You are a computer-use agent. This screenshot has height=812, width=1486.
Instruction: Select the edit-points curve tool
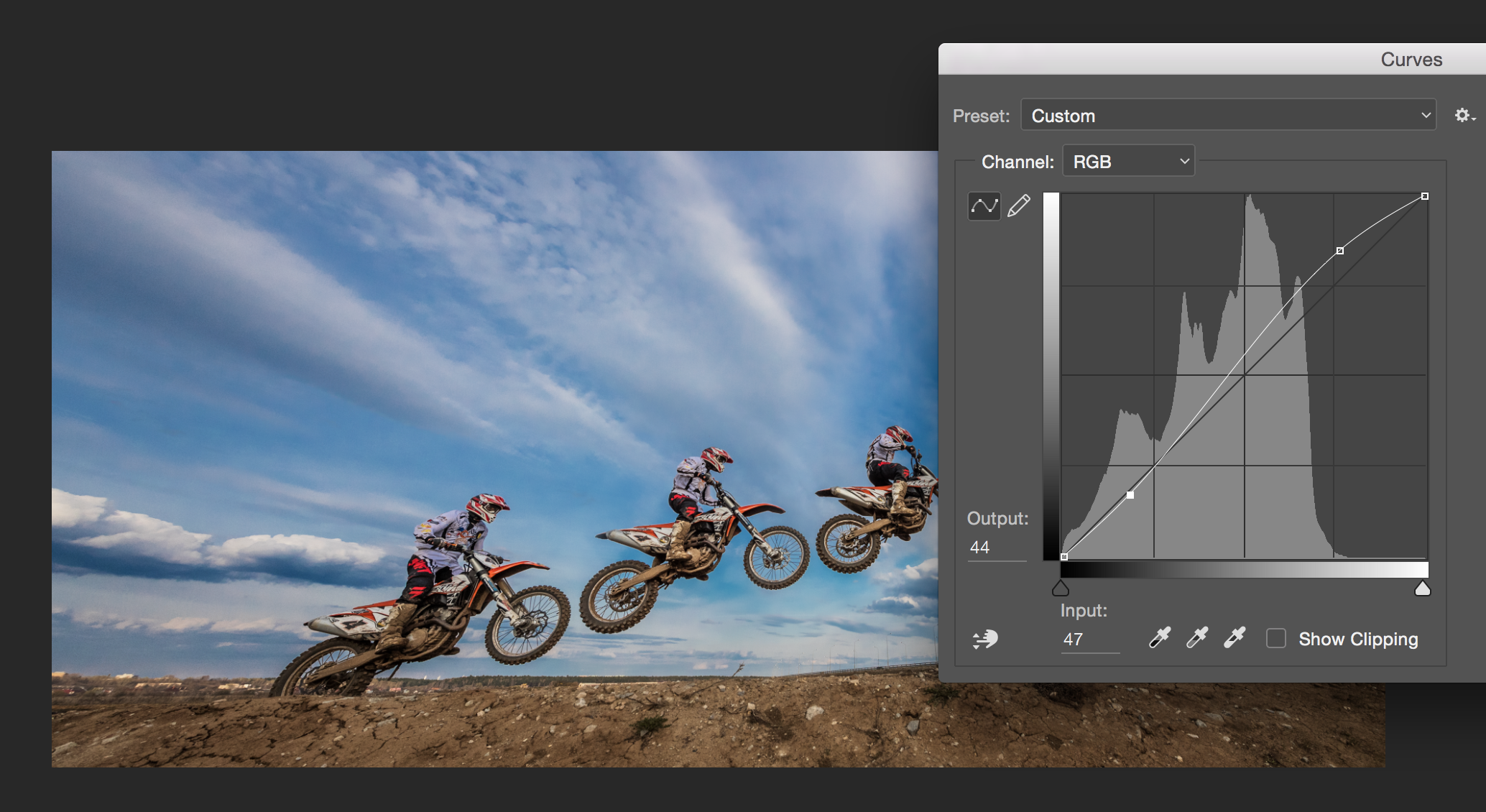pyautogui.click(x=984, y=206)
